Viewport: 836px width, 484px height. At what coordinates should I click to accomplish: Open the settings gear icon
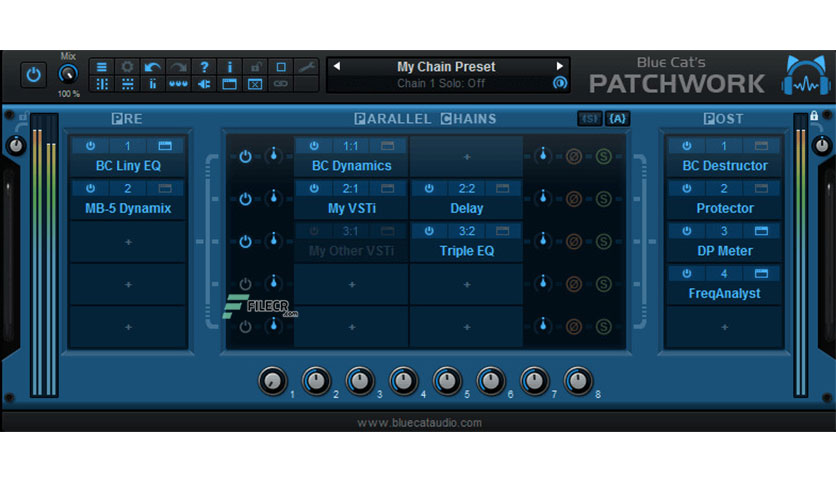coord(127,67)
